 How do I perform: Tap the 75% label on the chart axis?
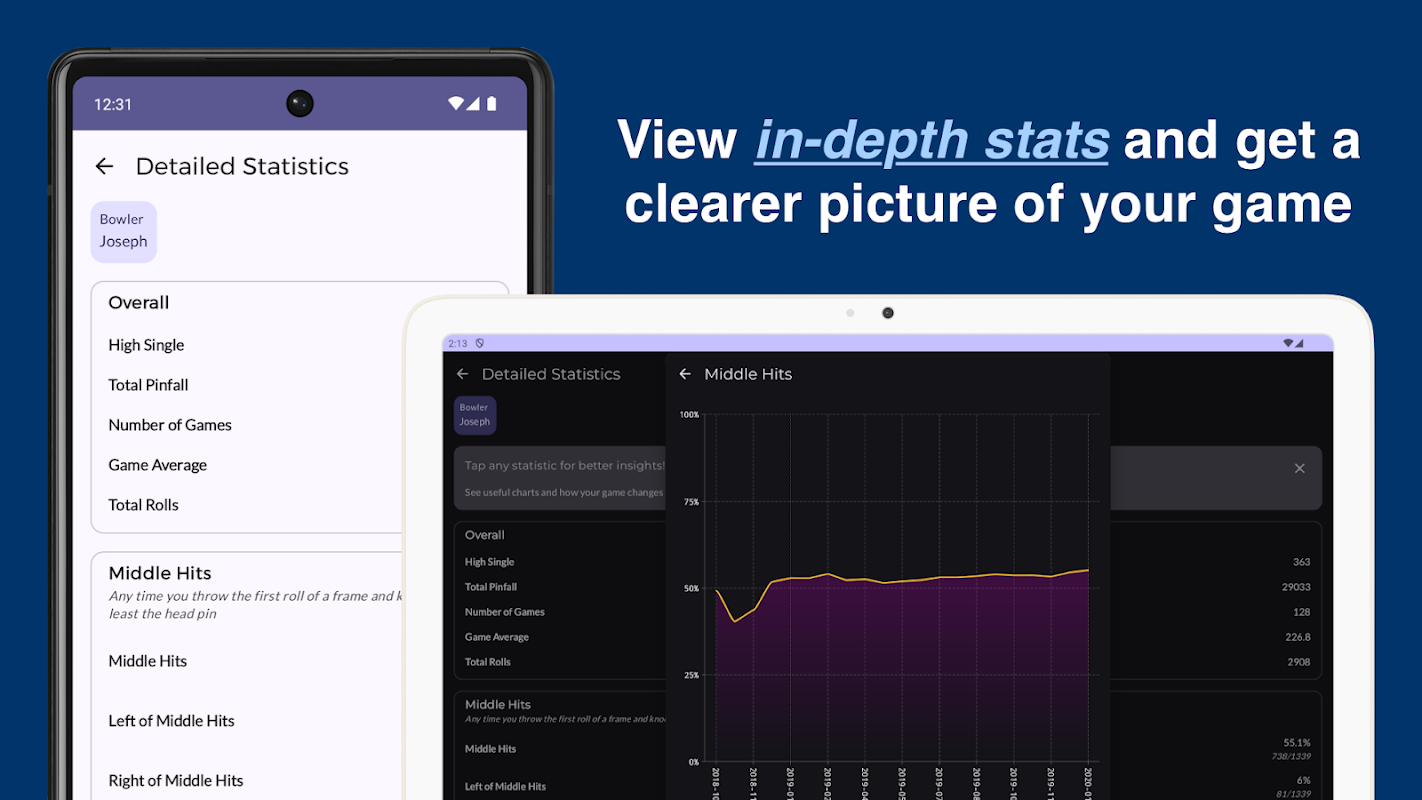tap(691, 502)
